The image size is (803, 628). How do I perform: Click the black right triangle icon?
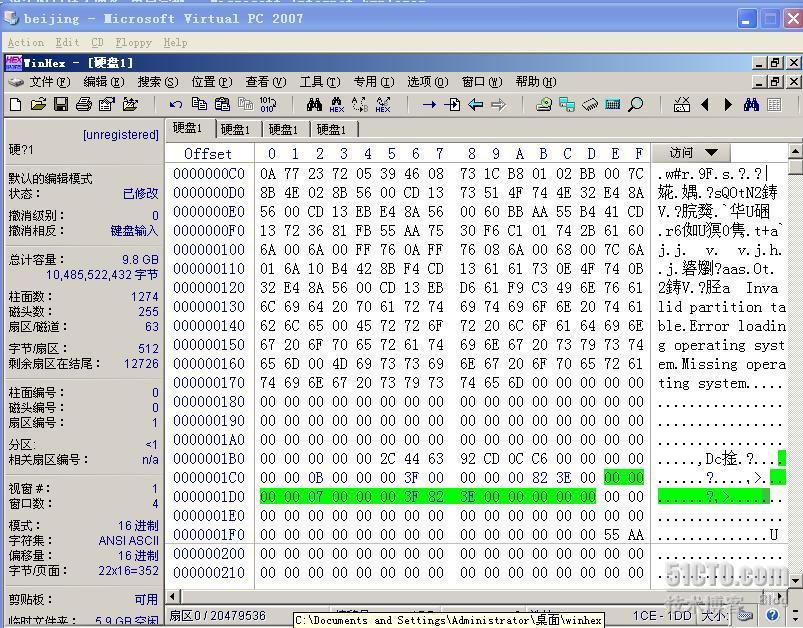[728, 105]
